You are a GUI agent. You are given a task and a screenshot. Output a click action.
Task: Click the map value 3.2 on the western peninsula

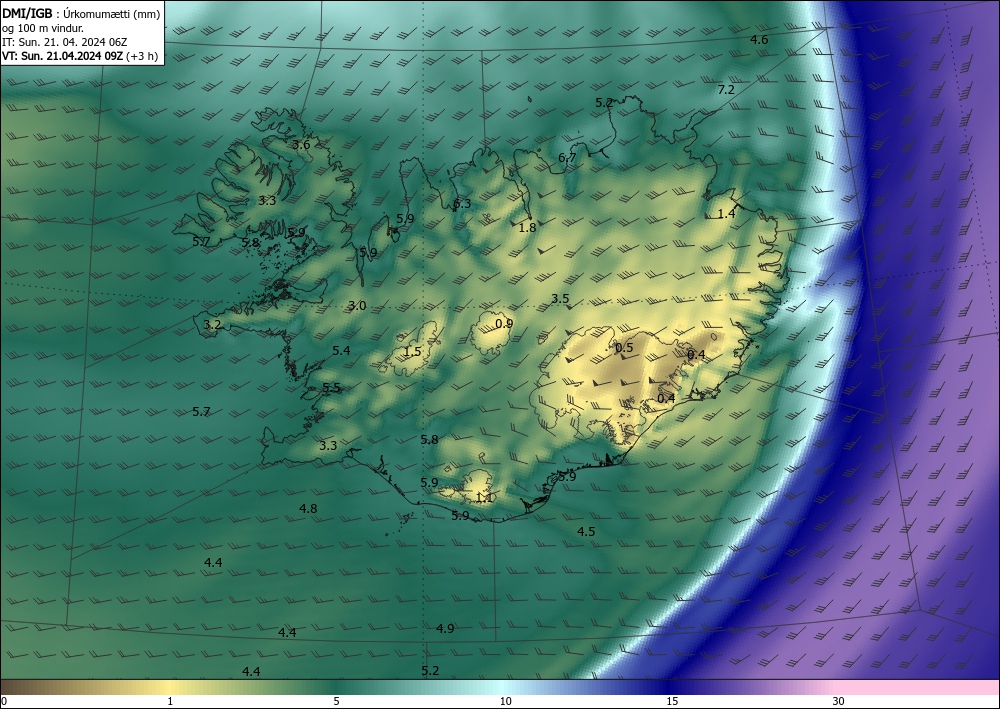coord(212,325)
